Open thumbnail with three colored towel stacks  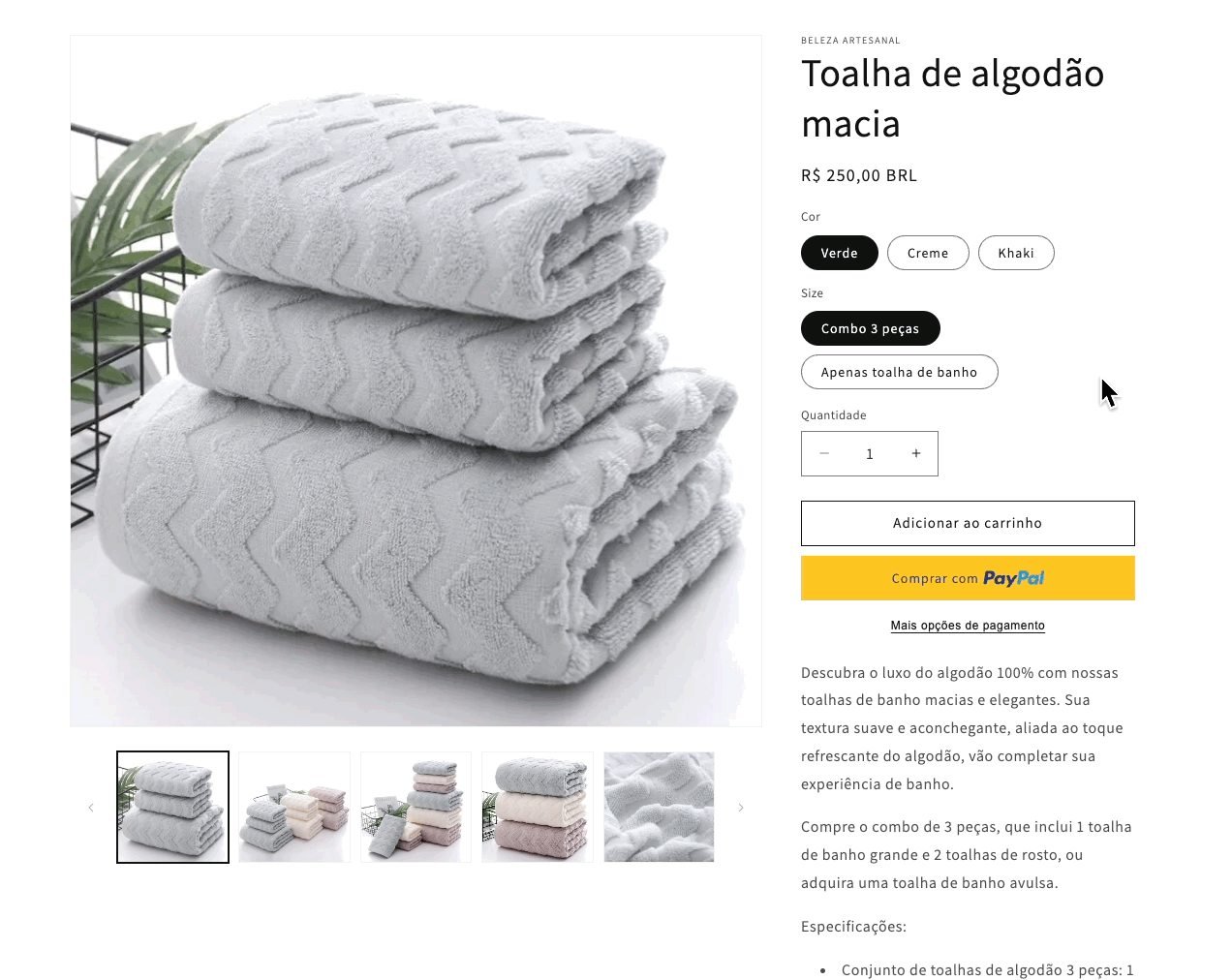[294, 808]
